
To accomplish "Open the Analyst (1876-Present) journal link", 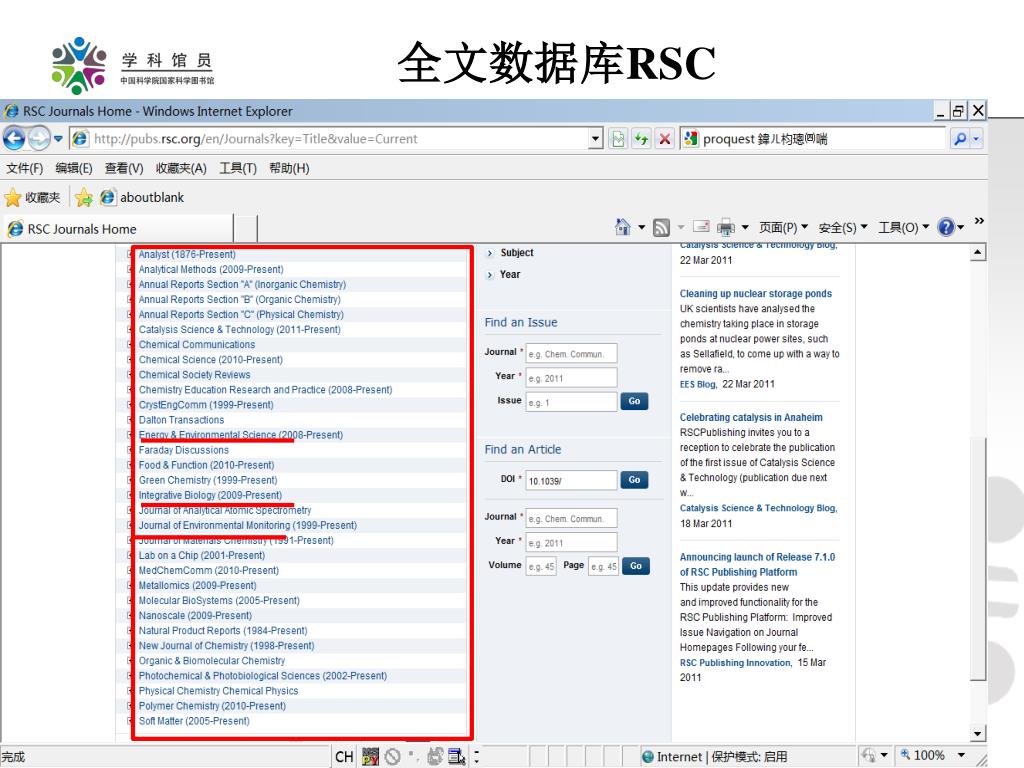I will coord(187,255).
